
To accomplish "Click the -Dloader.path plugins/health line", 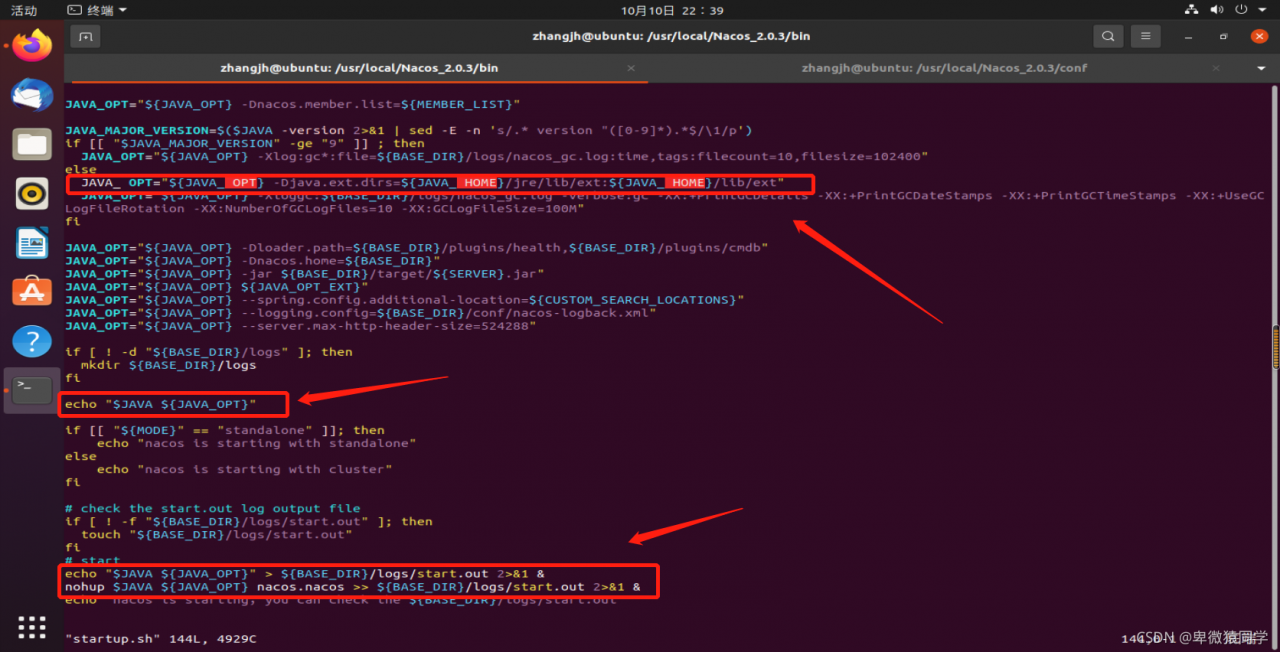I will [416, 247].
